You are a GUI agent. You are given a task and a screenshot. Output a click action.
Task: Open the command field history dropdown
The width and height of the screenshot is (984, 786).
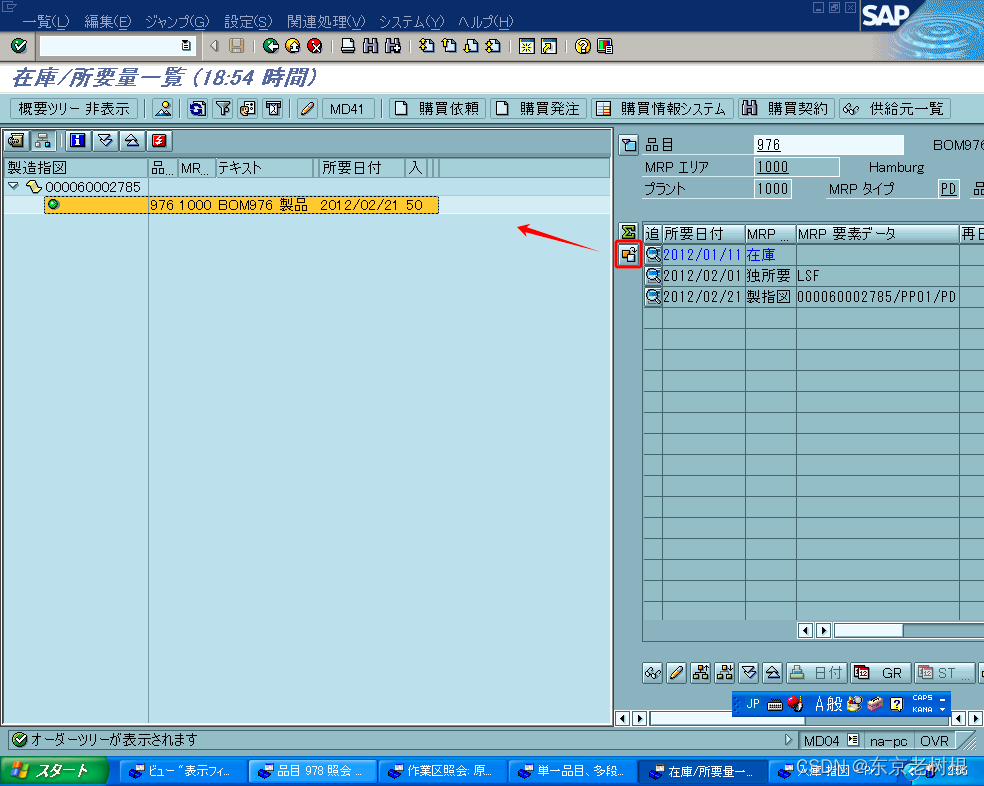coord(187,45)
